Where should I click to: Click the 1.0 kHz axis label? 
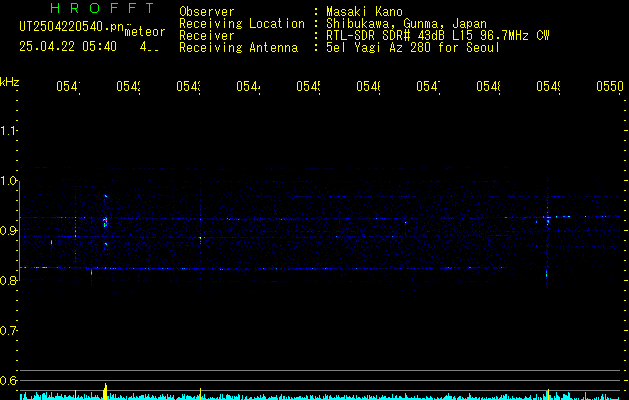pyautogui.click(x=8, y=181)
